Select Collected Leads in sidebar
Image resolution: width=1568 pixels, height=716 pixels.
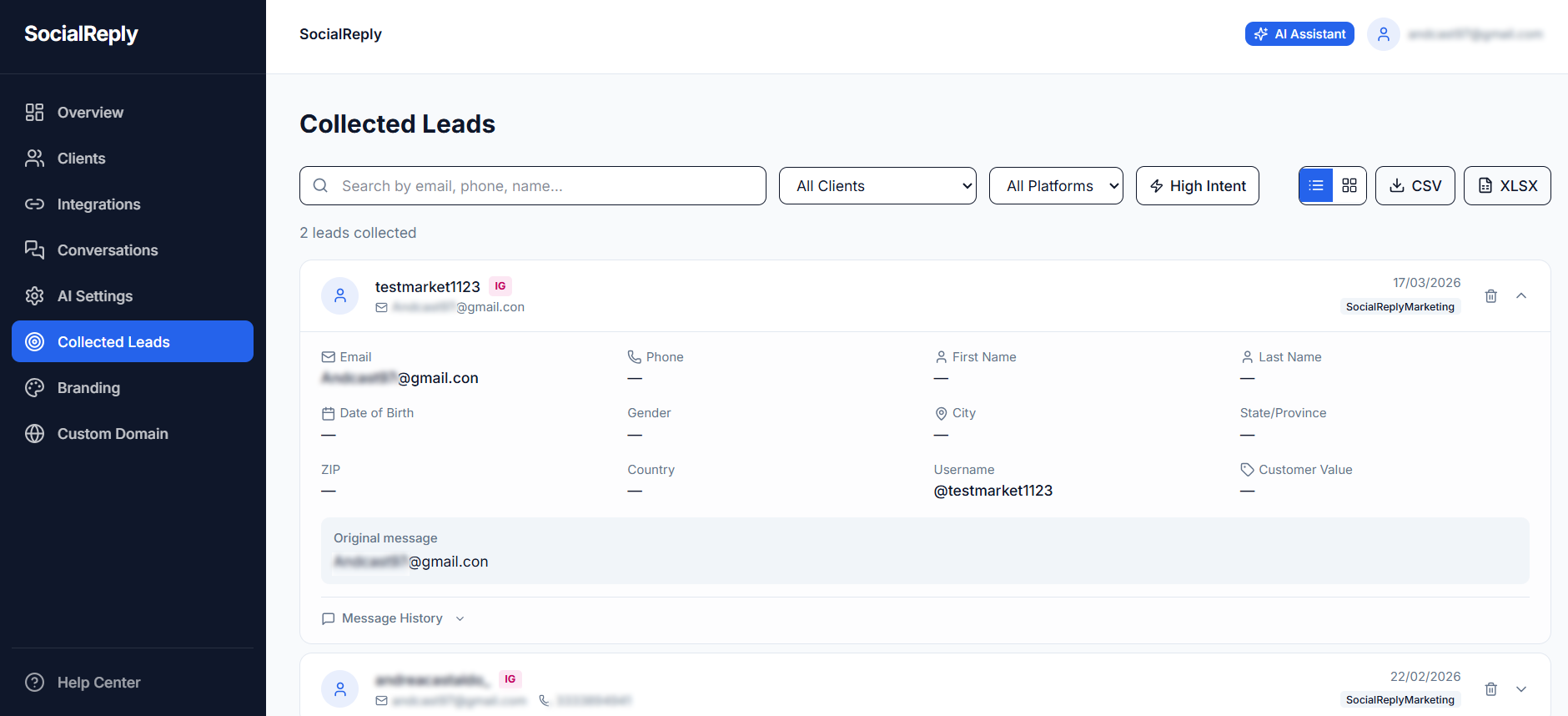133,341
